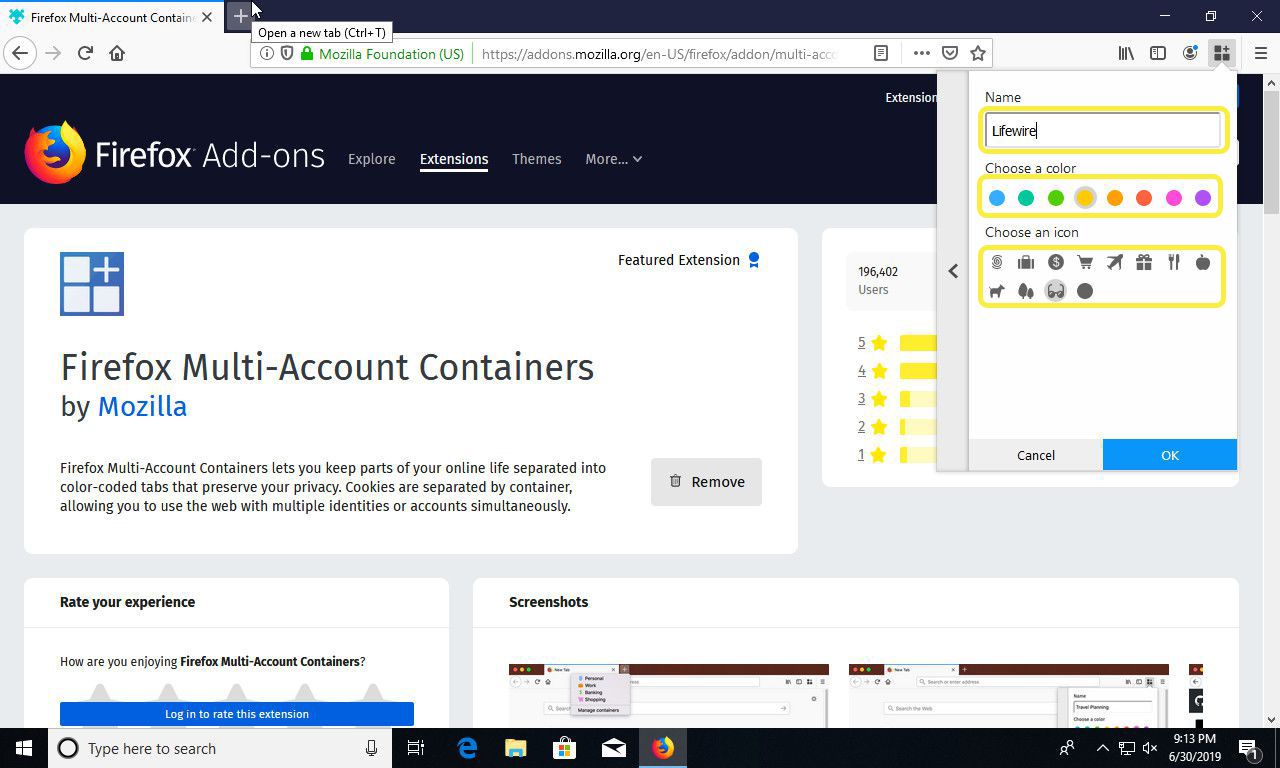Show site information icon in address bar
Screen dimensions: 1280x768
click(266, 53)
